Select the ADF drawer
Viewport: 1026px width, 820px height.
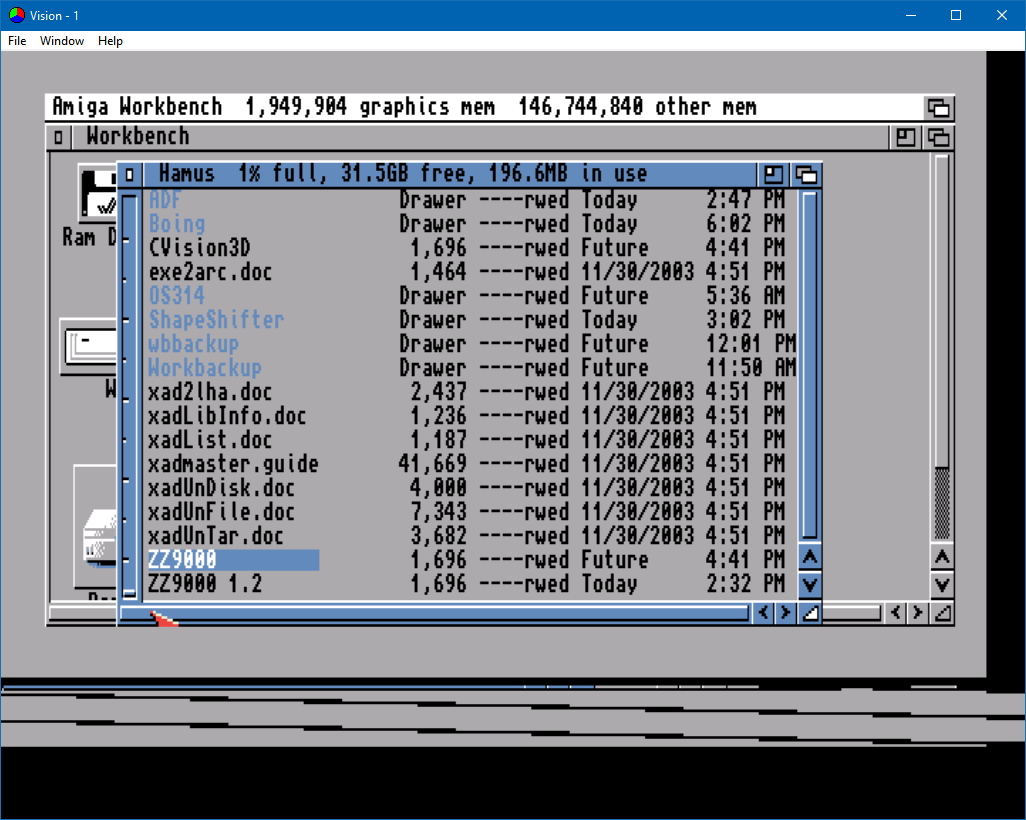tap(164, 200)
